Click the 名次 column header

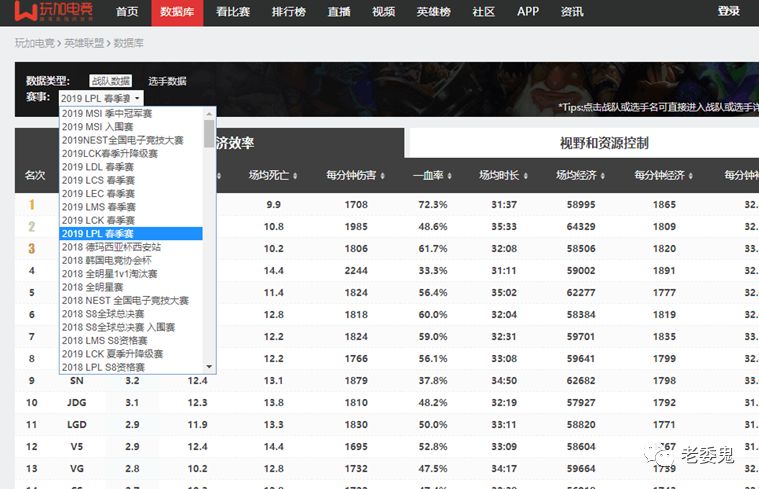tap(35, 175)
